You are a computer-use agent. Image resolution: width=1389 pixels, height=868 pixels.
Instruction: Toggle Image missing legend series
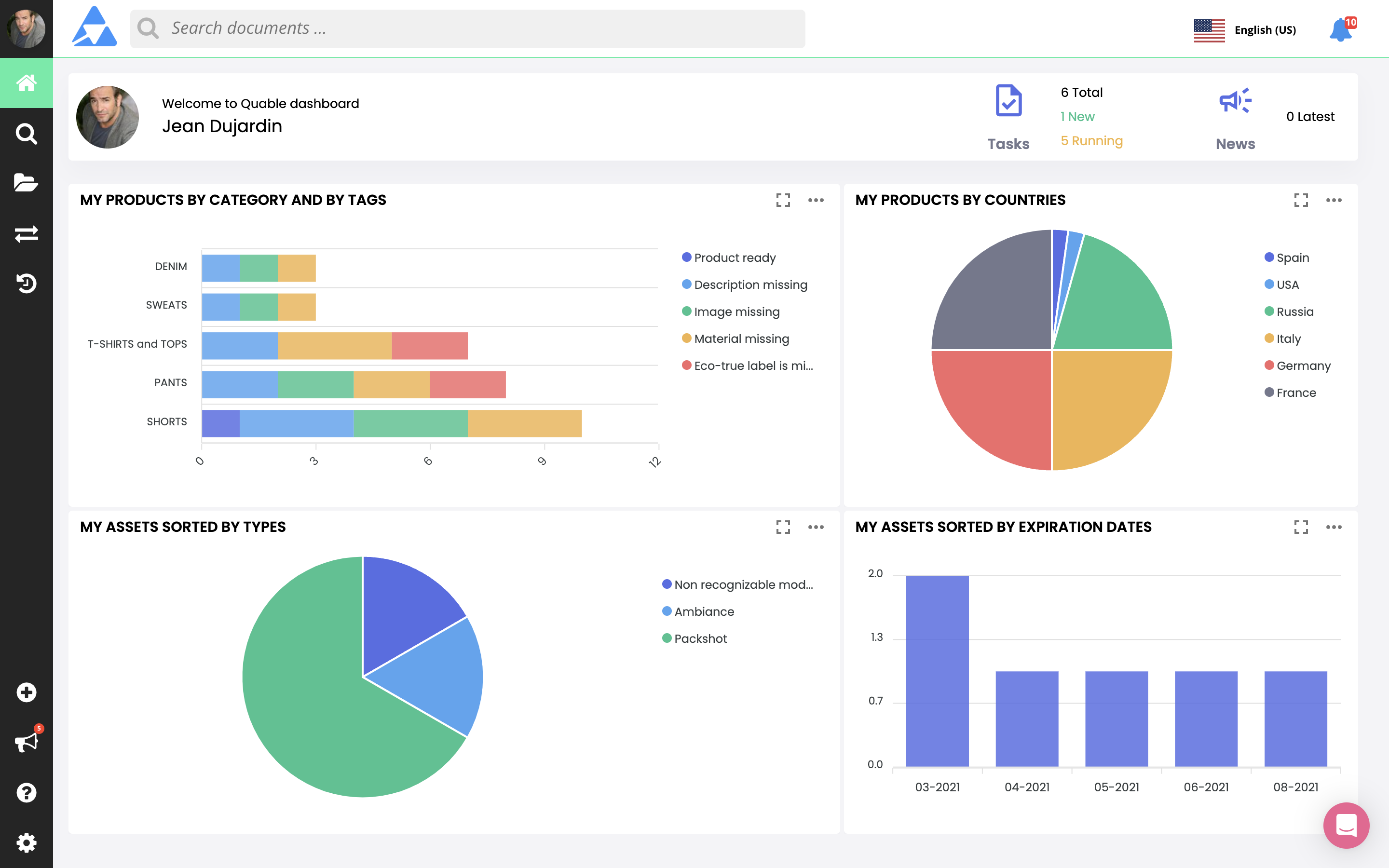731,312
